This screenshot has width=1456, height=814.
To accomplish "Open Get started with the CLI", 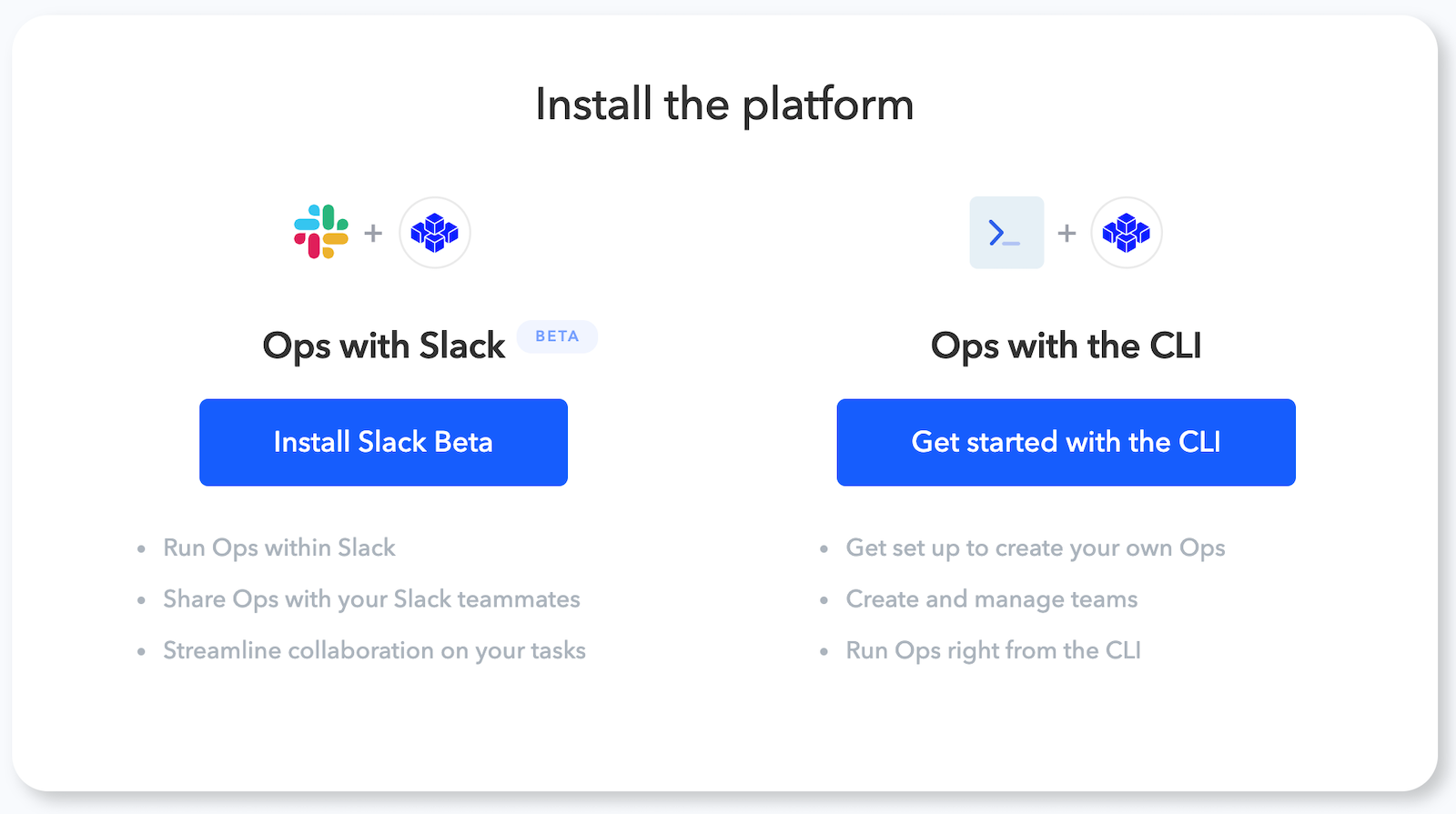I will pos(1066,442).
